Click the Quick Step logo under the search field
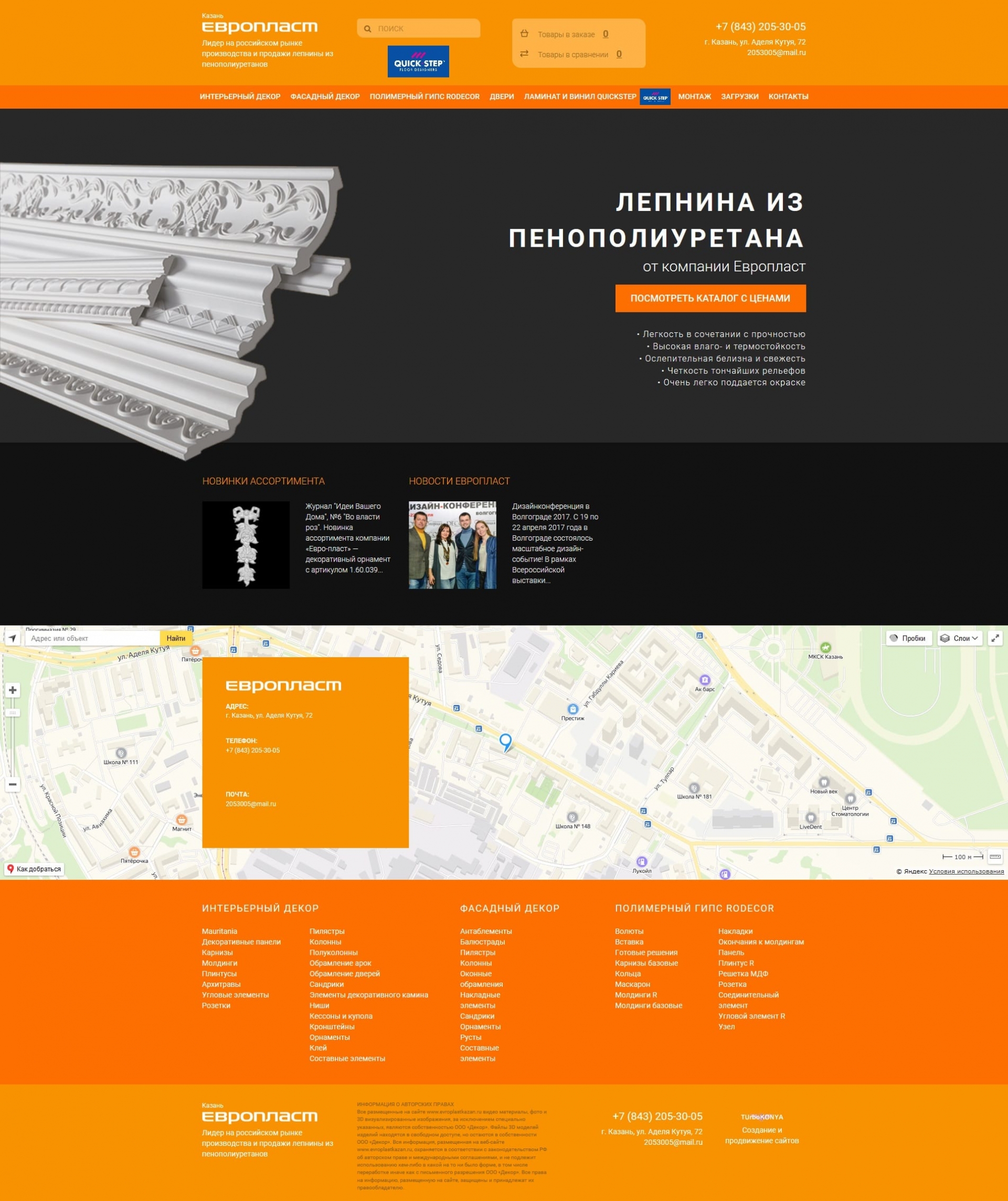This screenshot has height=1201, width=1008. coord(418,61)
